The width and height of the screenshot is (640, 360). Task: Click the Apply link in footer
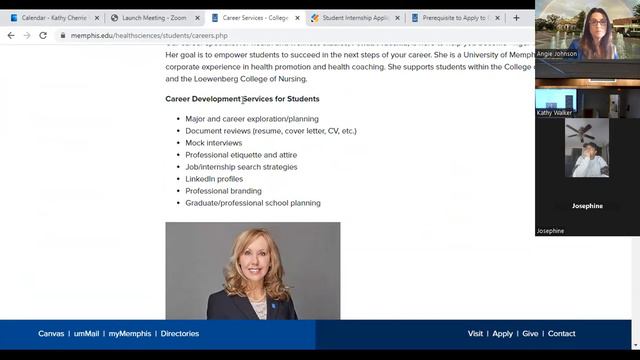[502, 333]
